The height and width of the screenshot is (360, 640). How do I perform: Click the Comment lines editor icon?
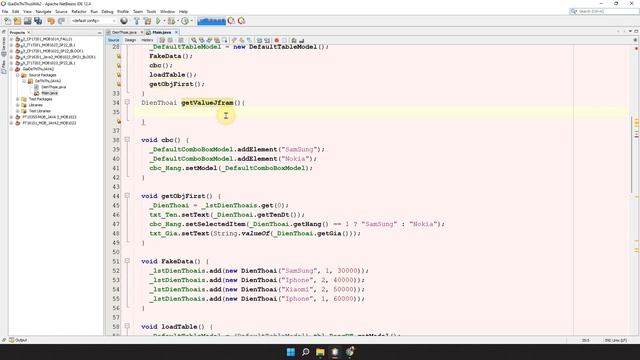coord(293,40)
